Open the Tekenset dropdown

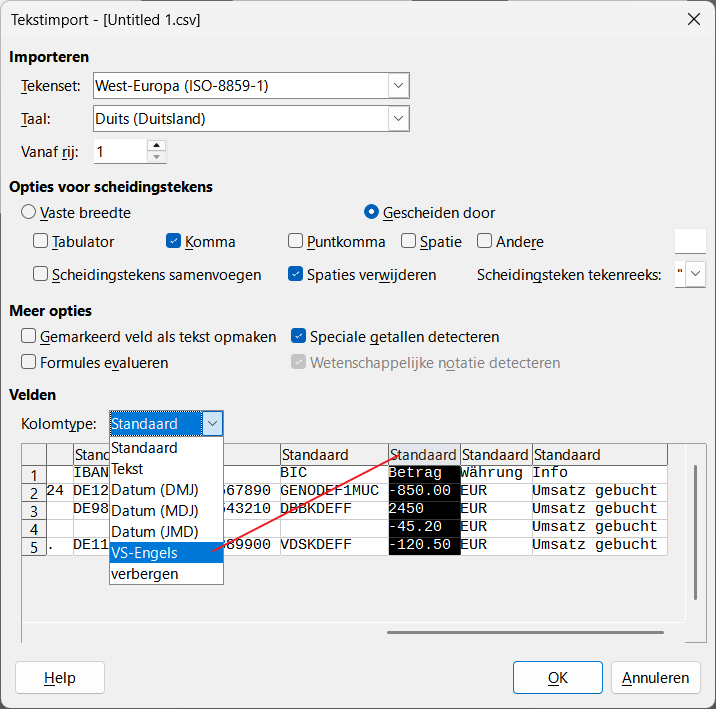(x=399, y=86)
